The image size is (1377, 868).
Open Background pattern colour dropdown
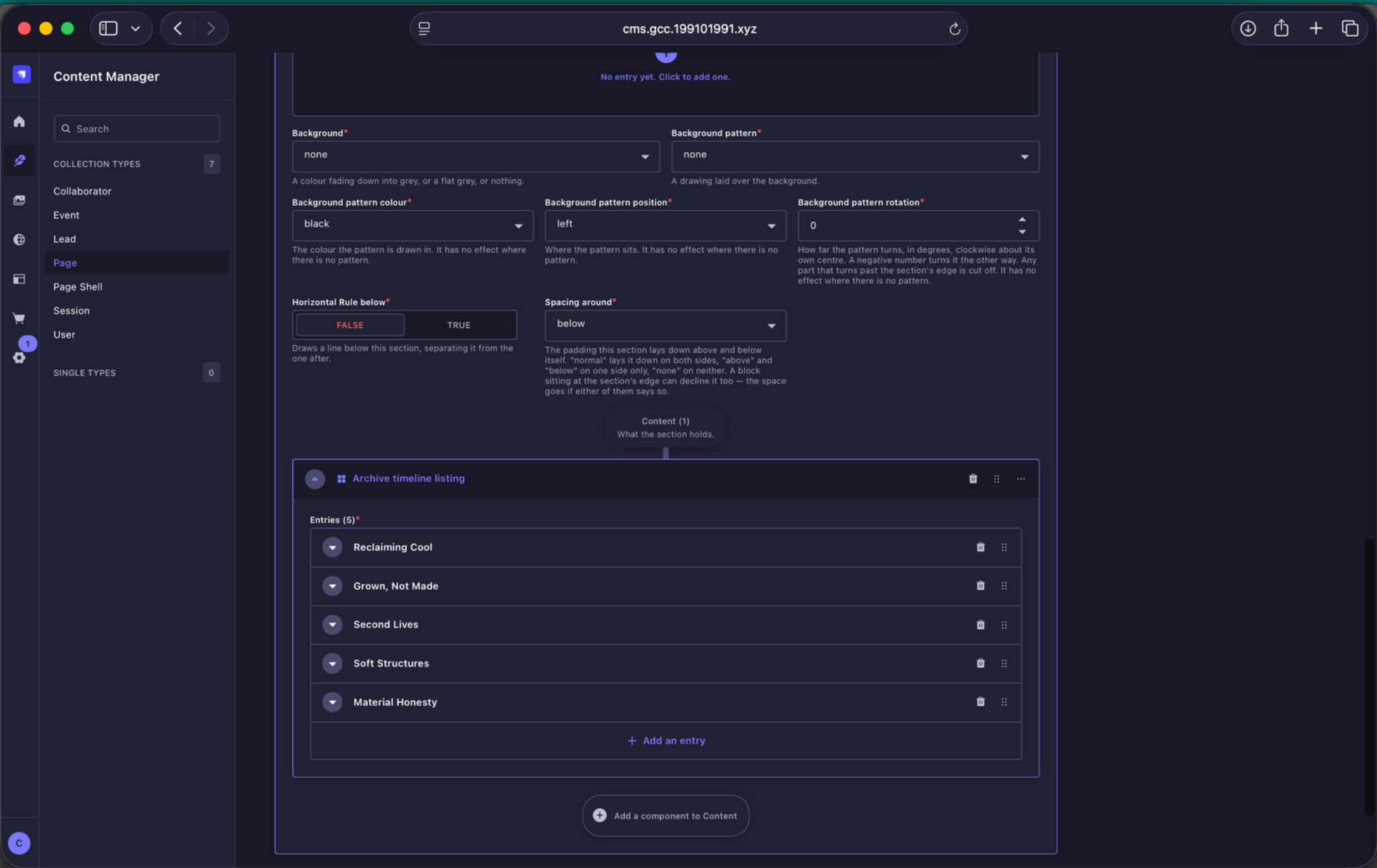coord(412,225)
